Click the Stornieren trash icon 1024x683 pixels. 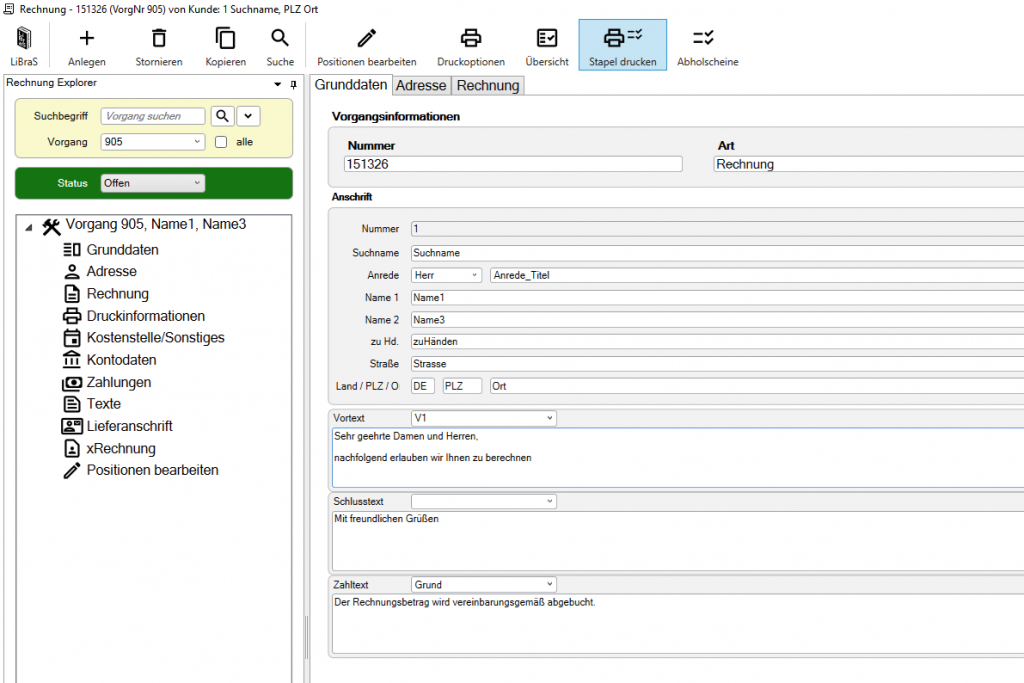click(x=159, y=39)
